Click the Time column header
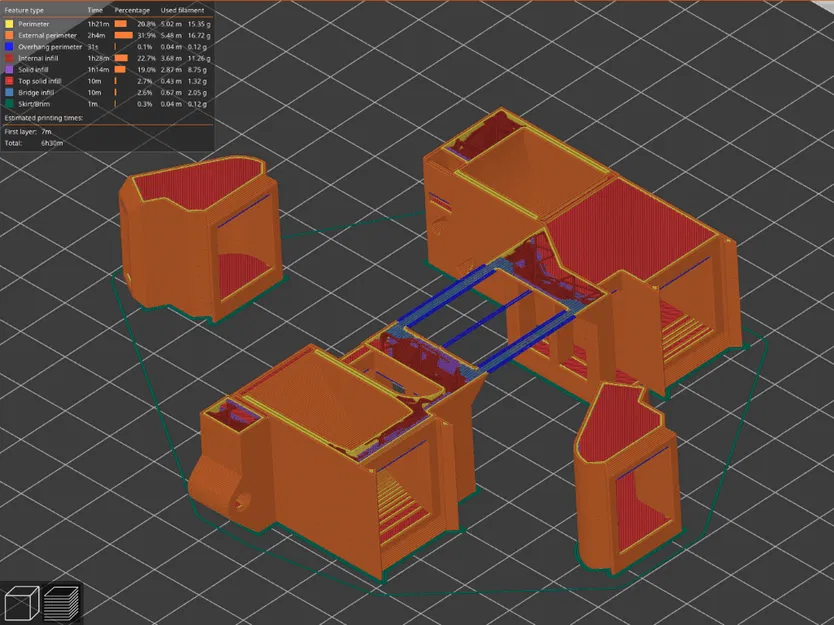 point(95,10)
